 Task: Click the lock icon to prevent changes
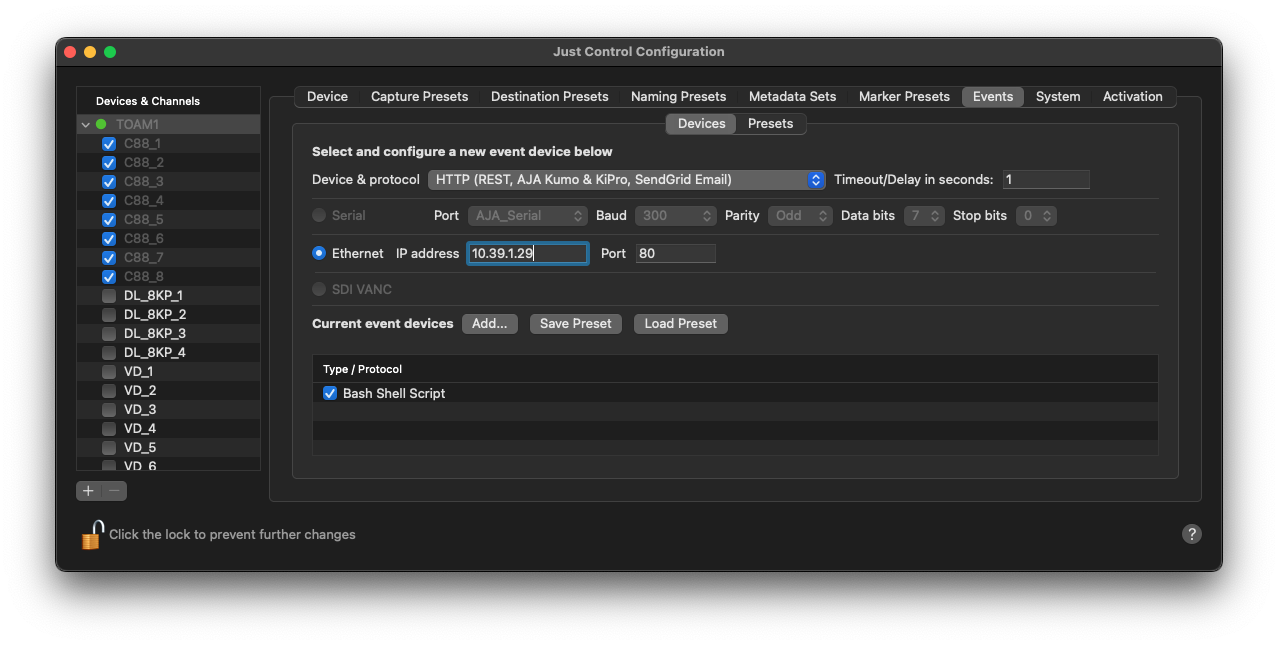92,535
